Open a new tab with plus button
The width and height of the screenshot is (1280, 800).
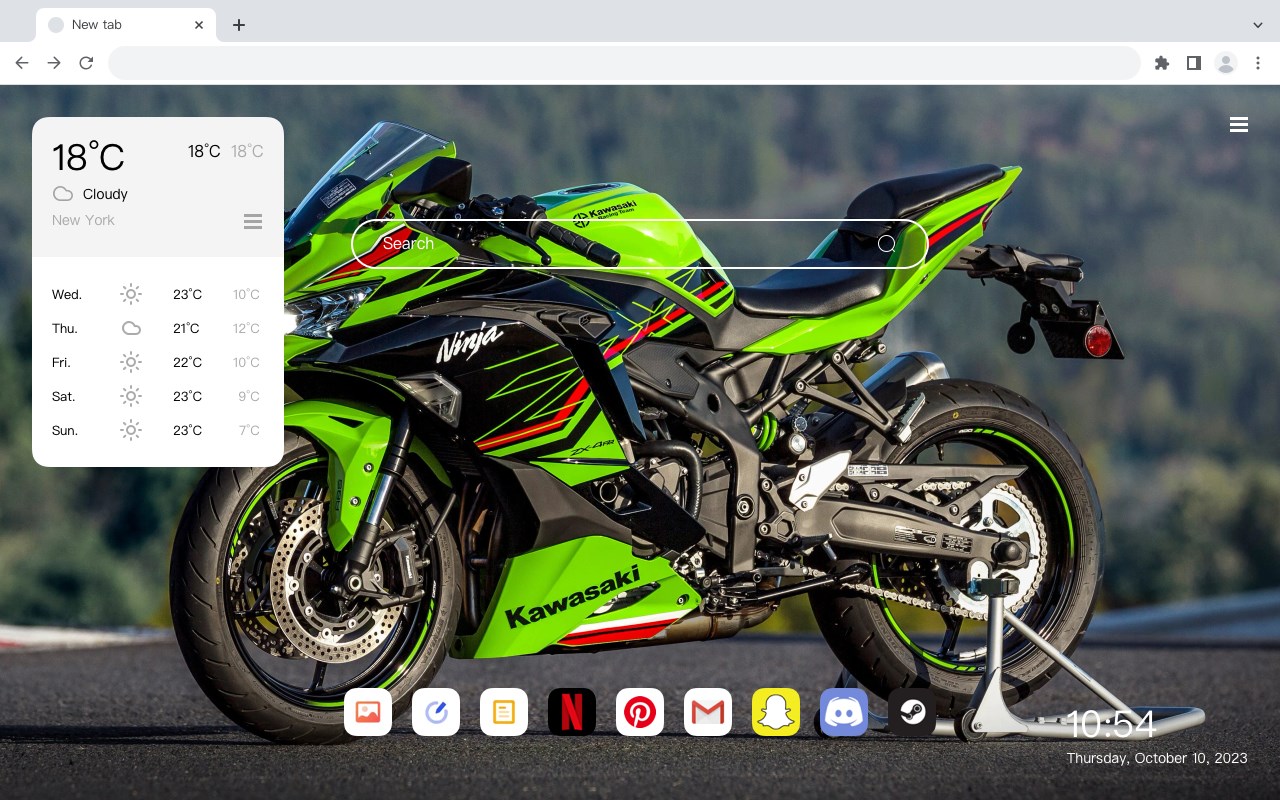coord(238,25)
